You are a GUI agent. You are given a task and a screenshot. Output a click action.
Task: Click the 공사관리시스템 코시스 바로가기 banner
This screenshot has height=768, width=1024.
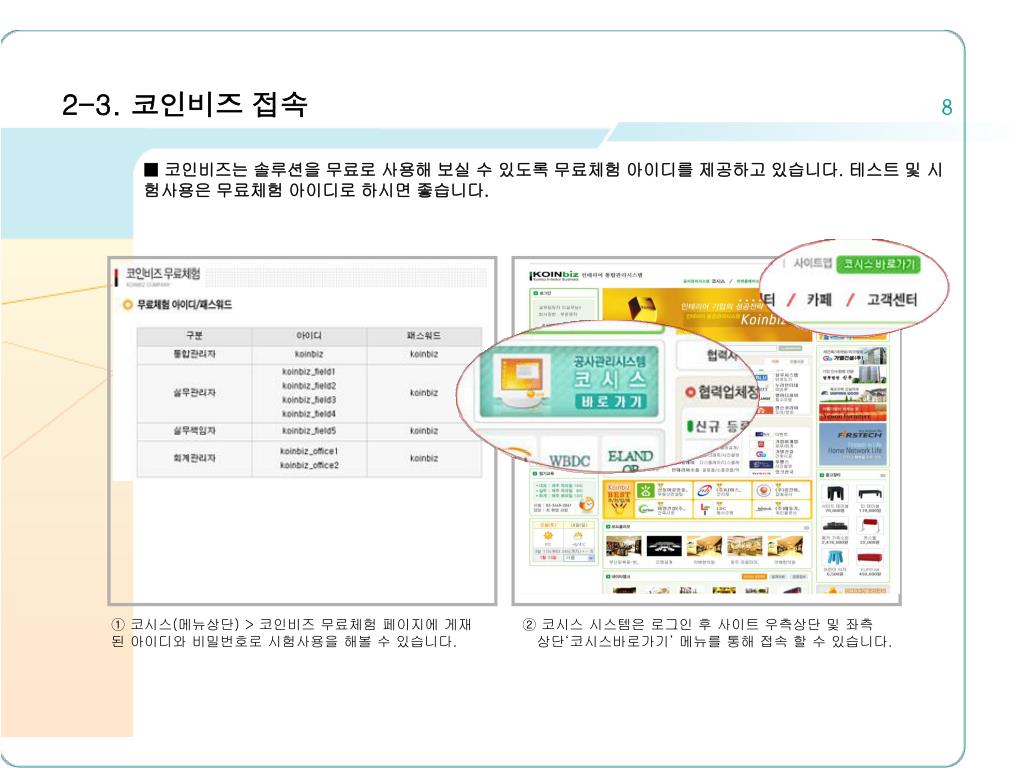click(x=568, y=382)
